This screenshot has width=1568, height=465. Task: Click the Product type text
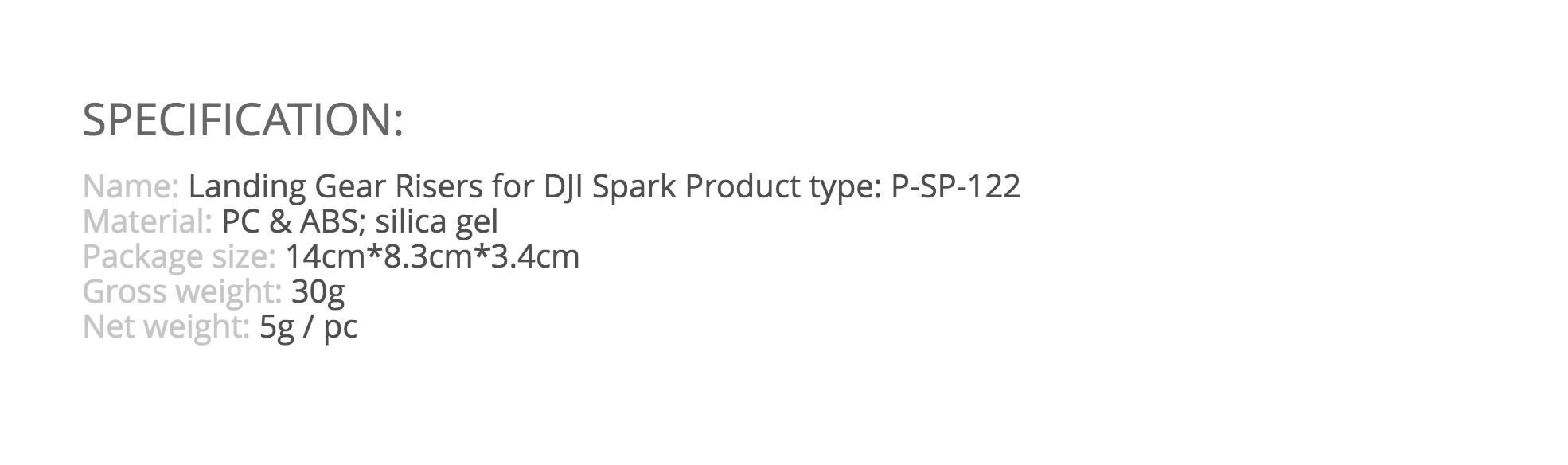point(783,188)
